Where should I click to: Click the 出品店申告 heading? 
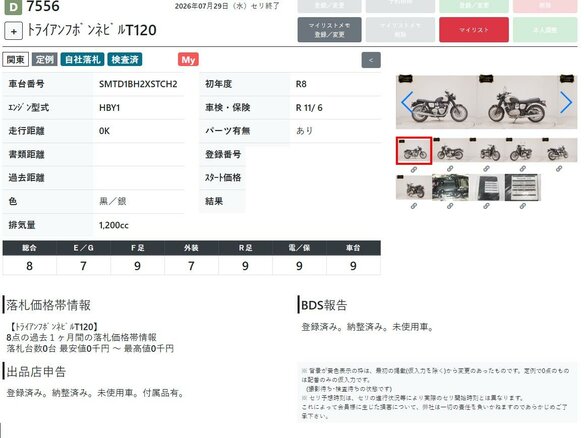[36, 371]
